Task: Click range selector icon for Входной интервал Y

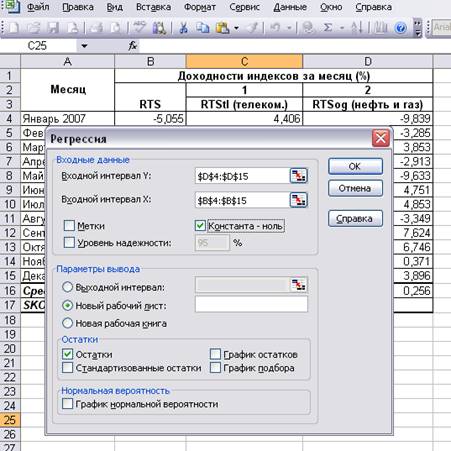Action: (x=298, y=176)
